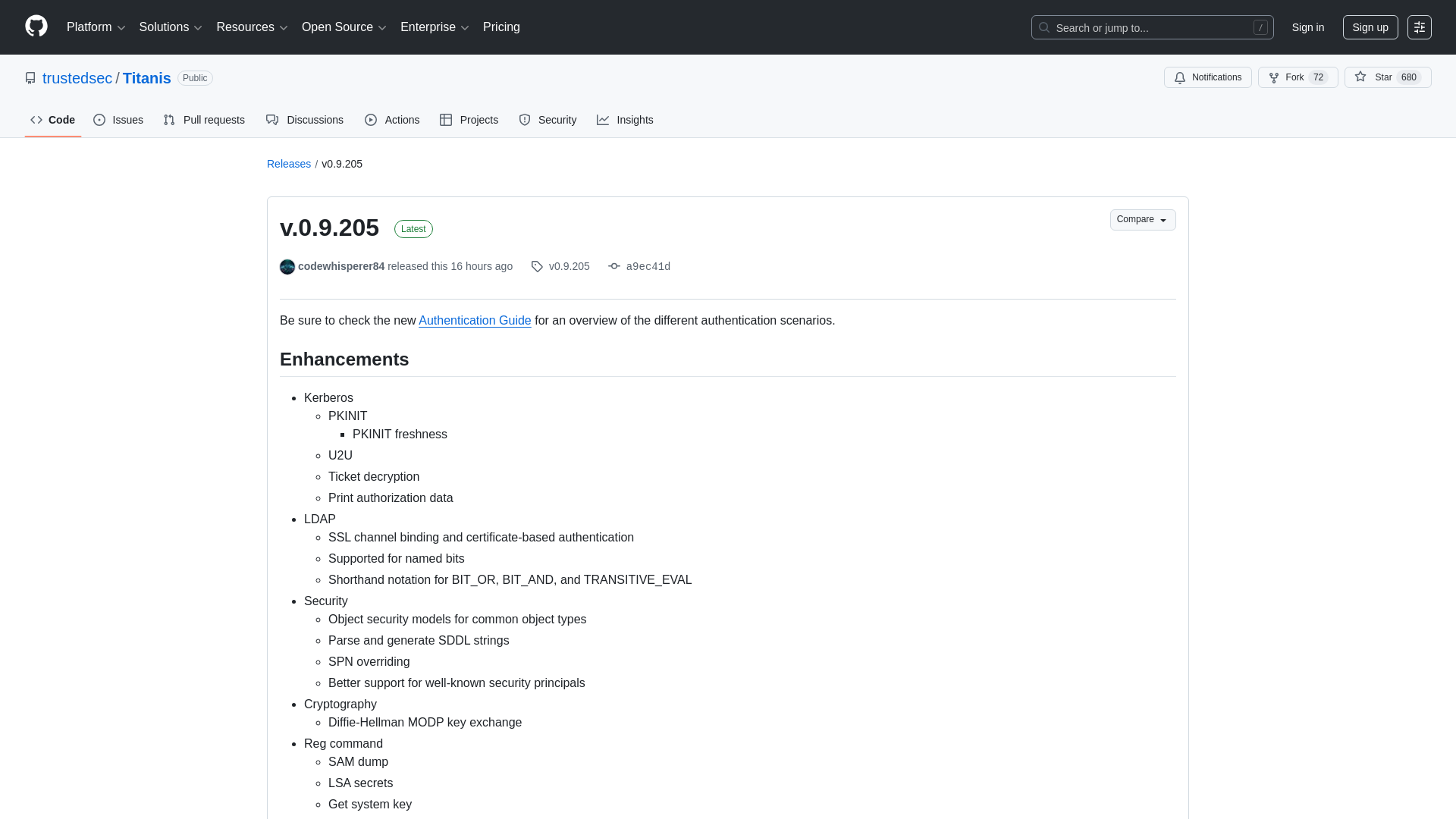The height and width of the screenshot is (819, 1456).
Task: Click the search magnifier icon
Action: coord(1044,27)
